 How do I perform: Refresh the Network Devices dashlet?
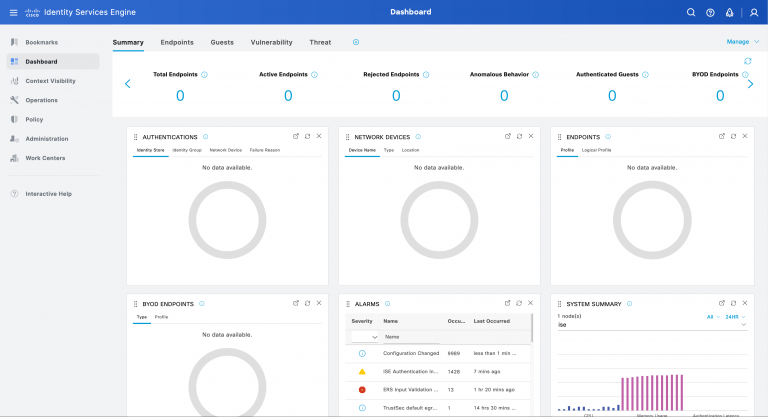pos(519,136)
